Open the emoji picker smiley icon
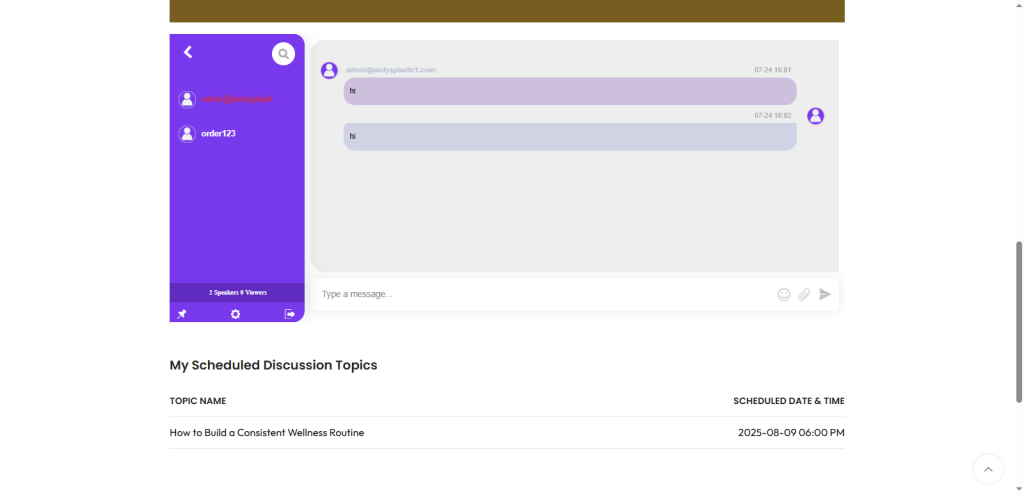The image size is (1024, 495). click(x=784, y=294)
